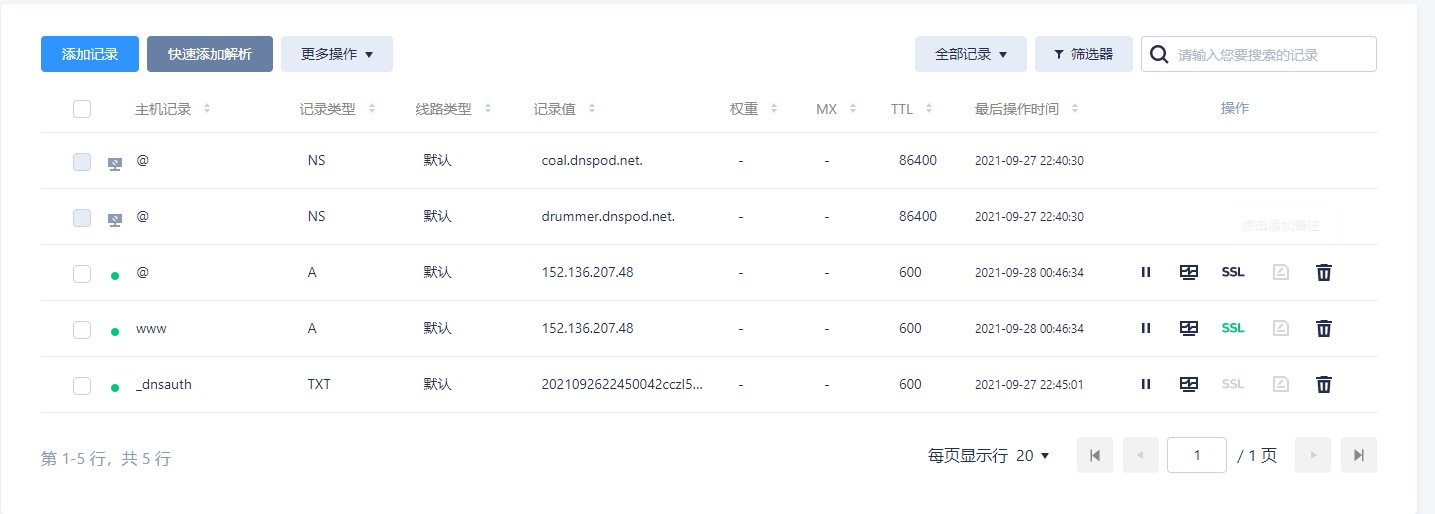
Task: Open monitoring icon for _dnsauth record
Action: (x=1189, y=384)
